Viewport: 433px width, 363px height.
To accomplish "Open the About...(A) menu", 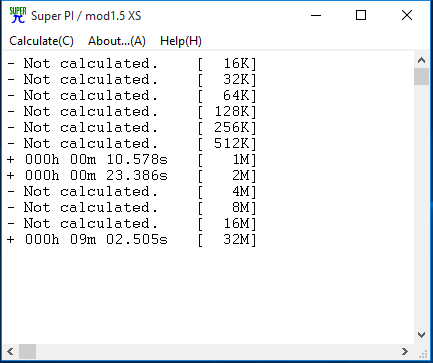I will coord(117,41).
